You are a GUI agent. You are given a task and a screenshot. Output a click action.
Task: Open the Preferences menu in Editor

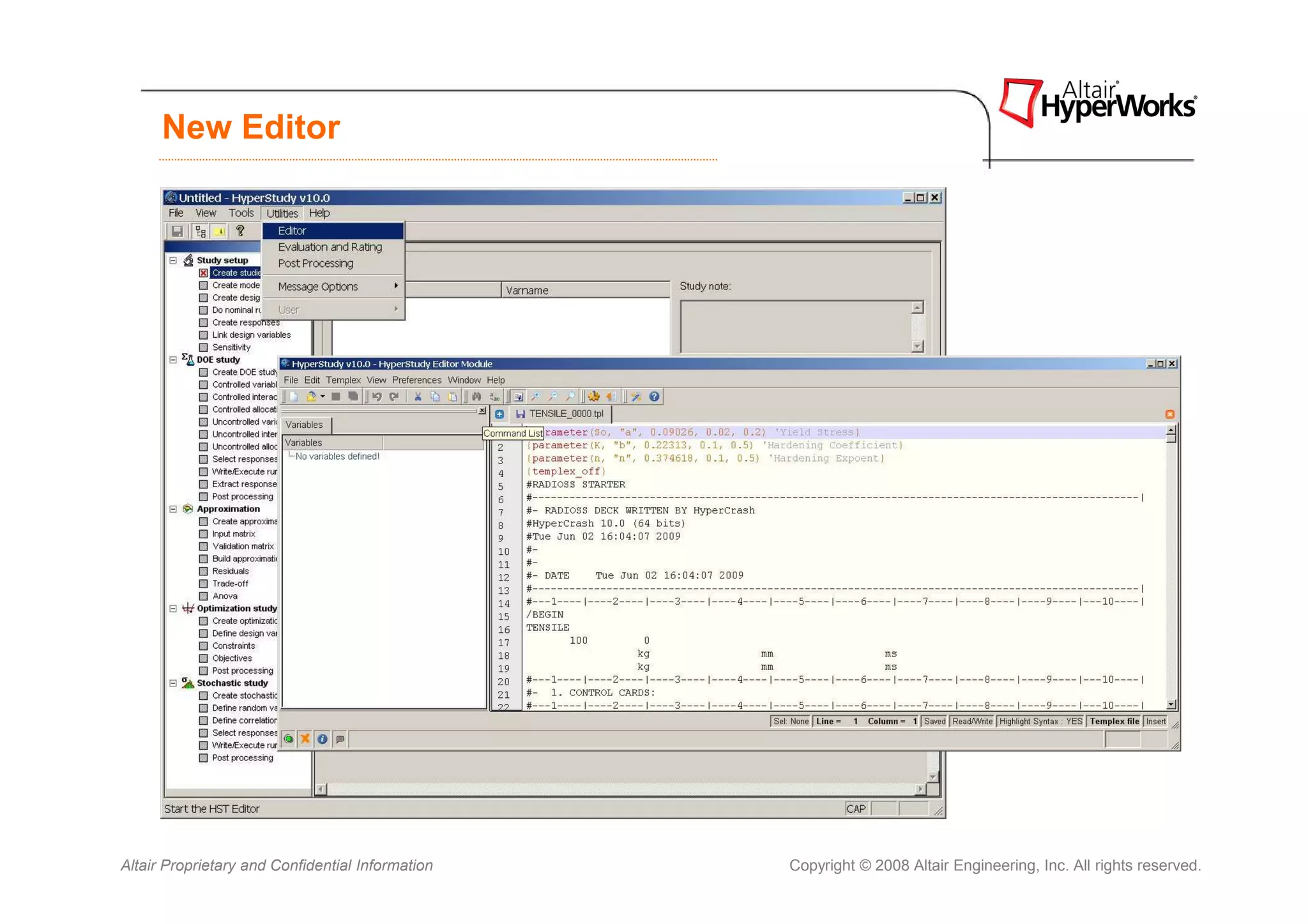tap(416, 380)
